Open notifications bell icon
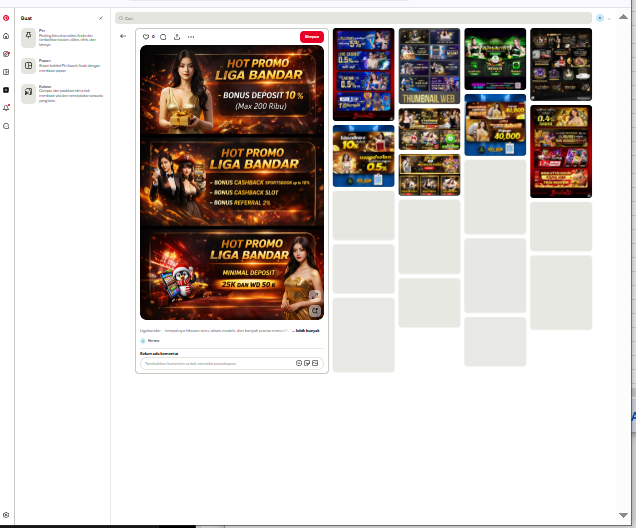636x528 pixels. point(6,108)
